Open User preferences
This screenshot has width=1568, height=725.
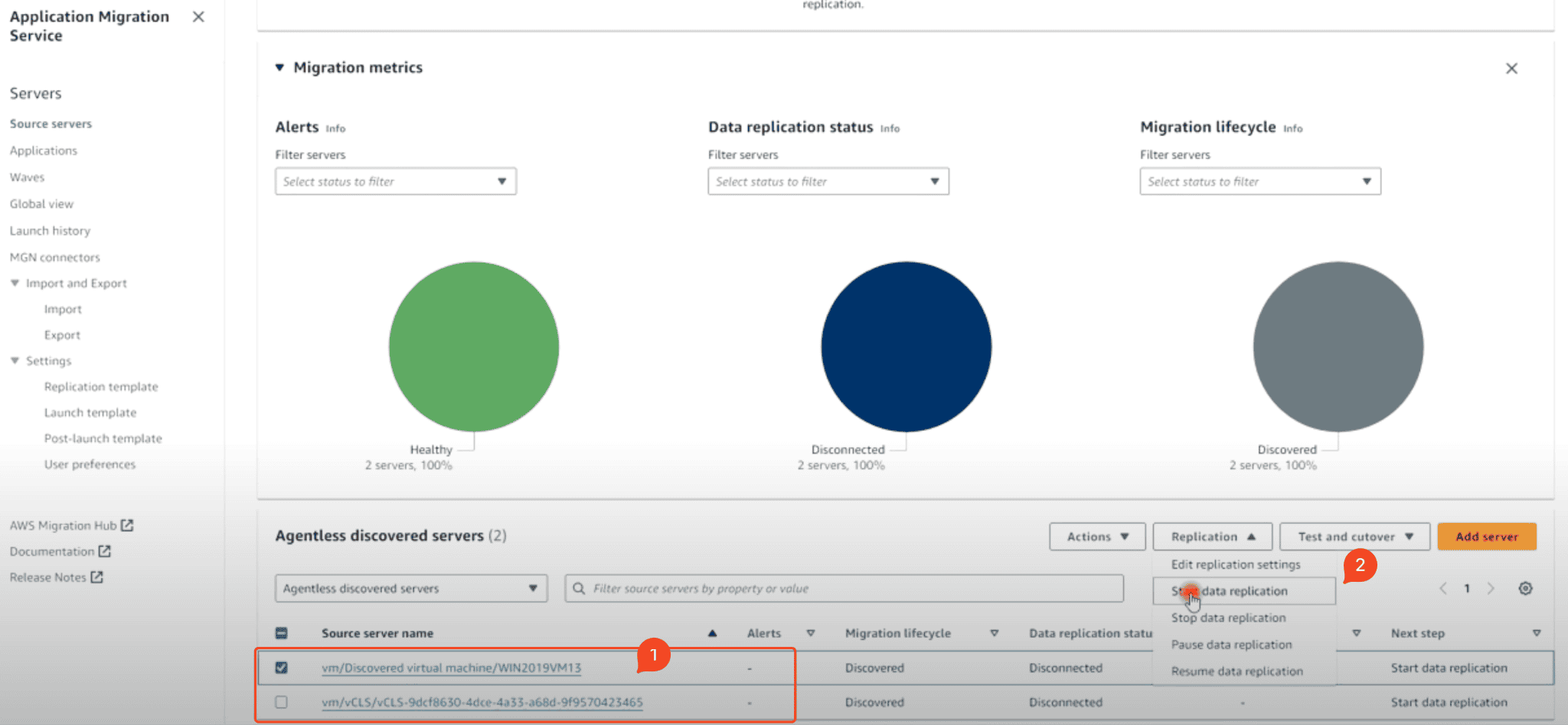pyautogui.click(x=90, y=465)
